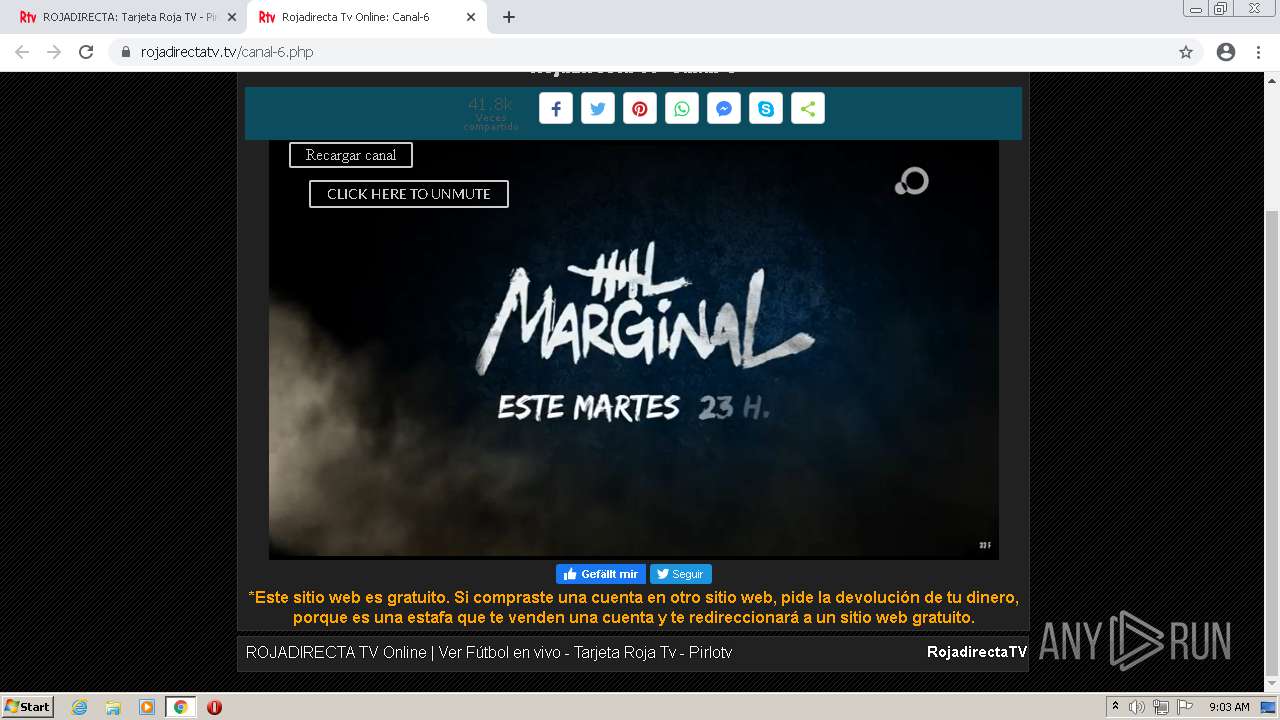
Task: Open the Action Center flag icon
Action: coord(1185,707)
